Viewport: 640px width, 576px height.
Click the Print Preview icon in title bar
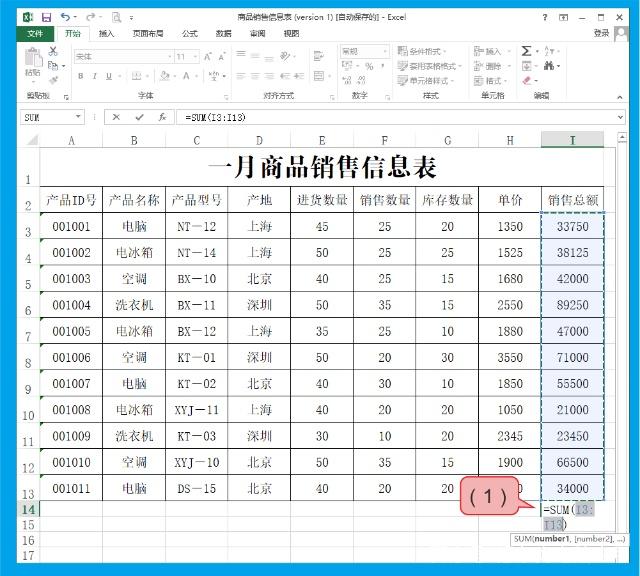tap(117, 17)
